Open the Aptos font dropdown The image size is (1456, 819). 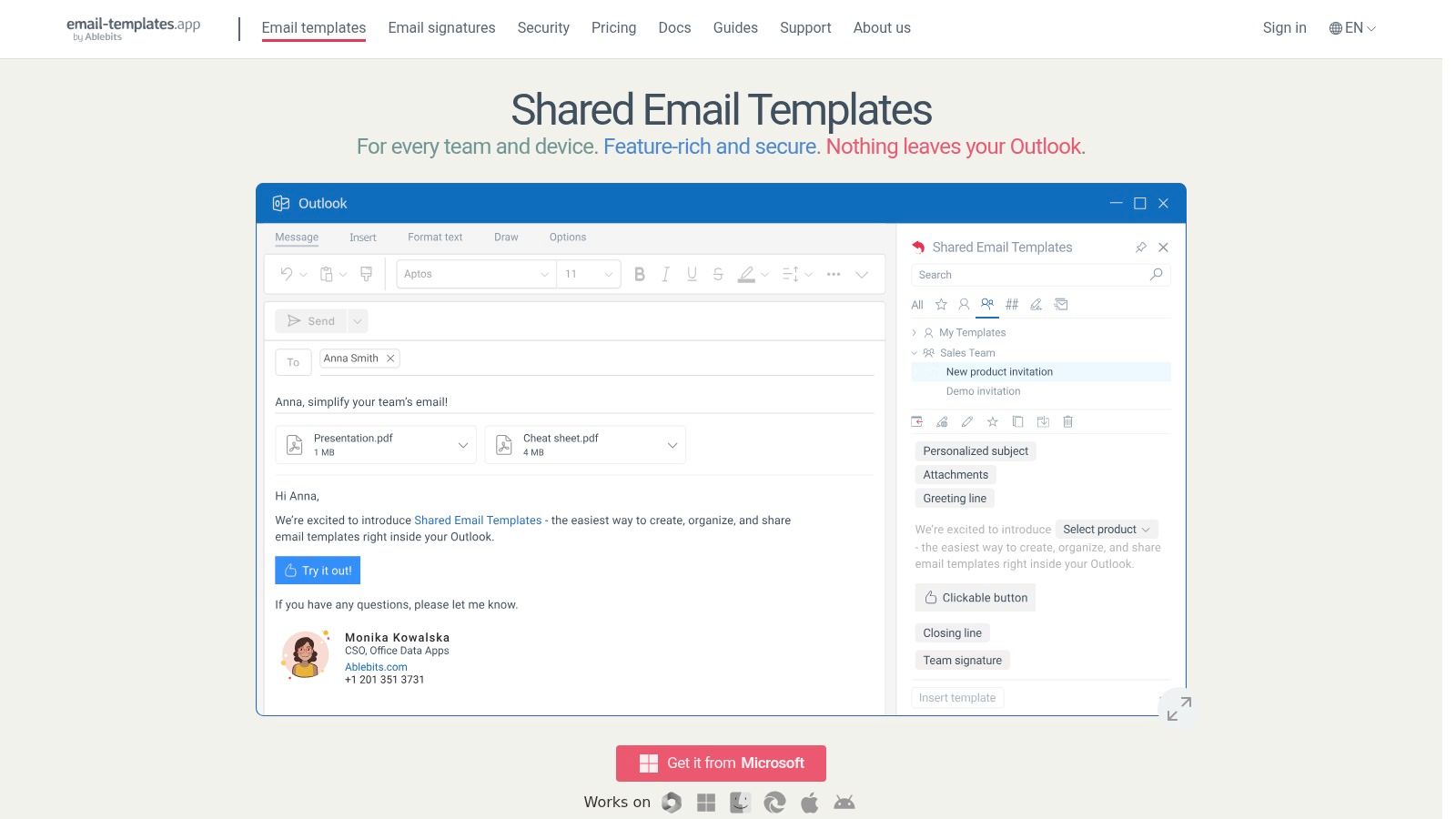click(476, 274)
